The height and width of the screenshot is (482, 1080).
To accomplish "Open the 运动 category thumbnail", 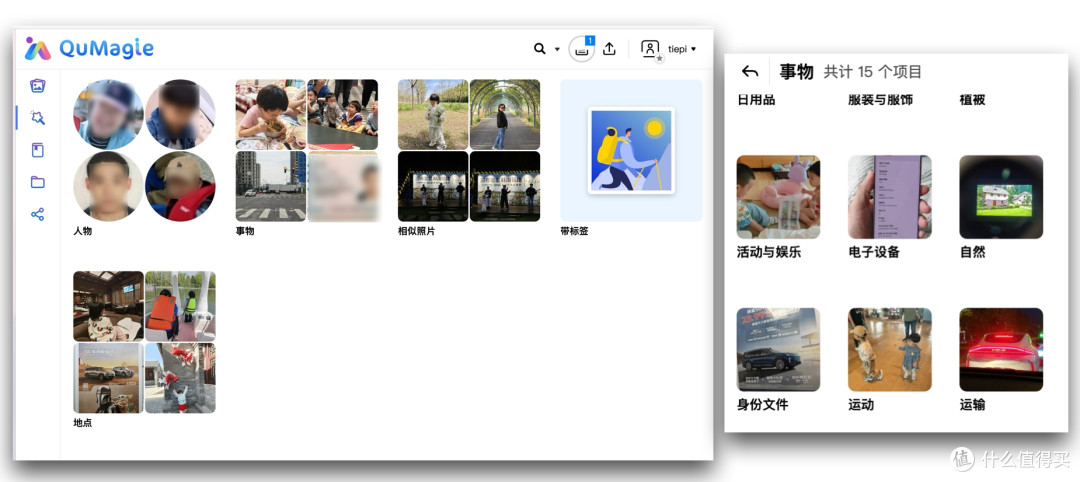I will [x=890, y=350].
